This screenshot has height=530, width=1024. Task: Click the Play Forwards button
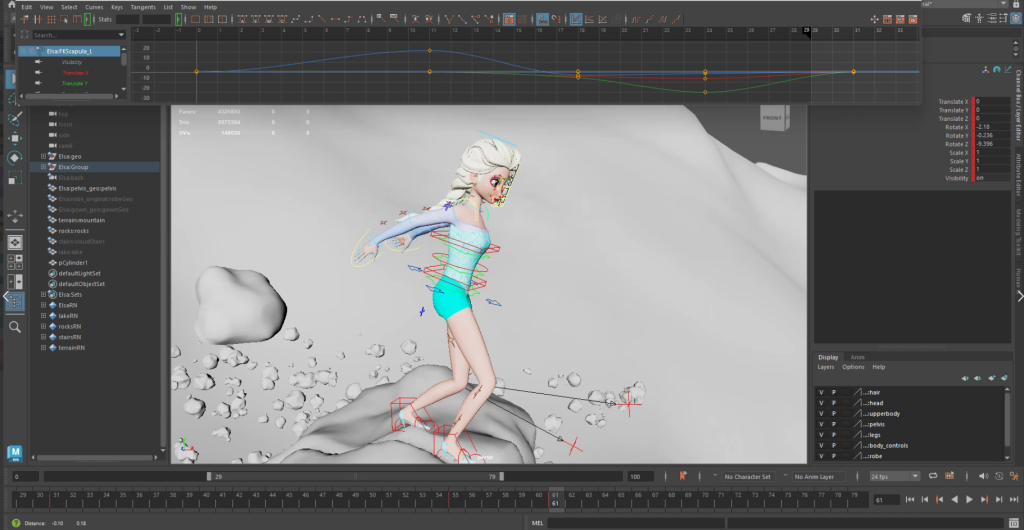click(x=969, y=499)
